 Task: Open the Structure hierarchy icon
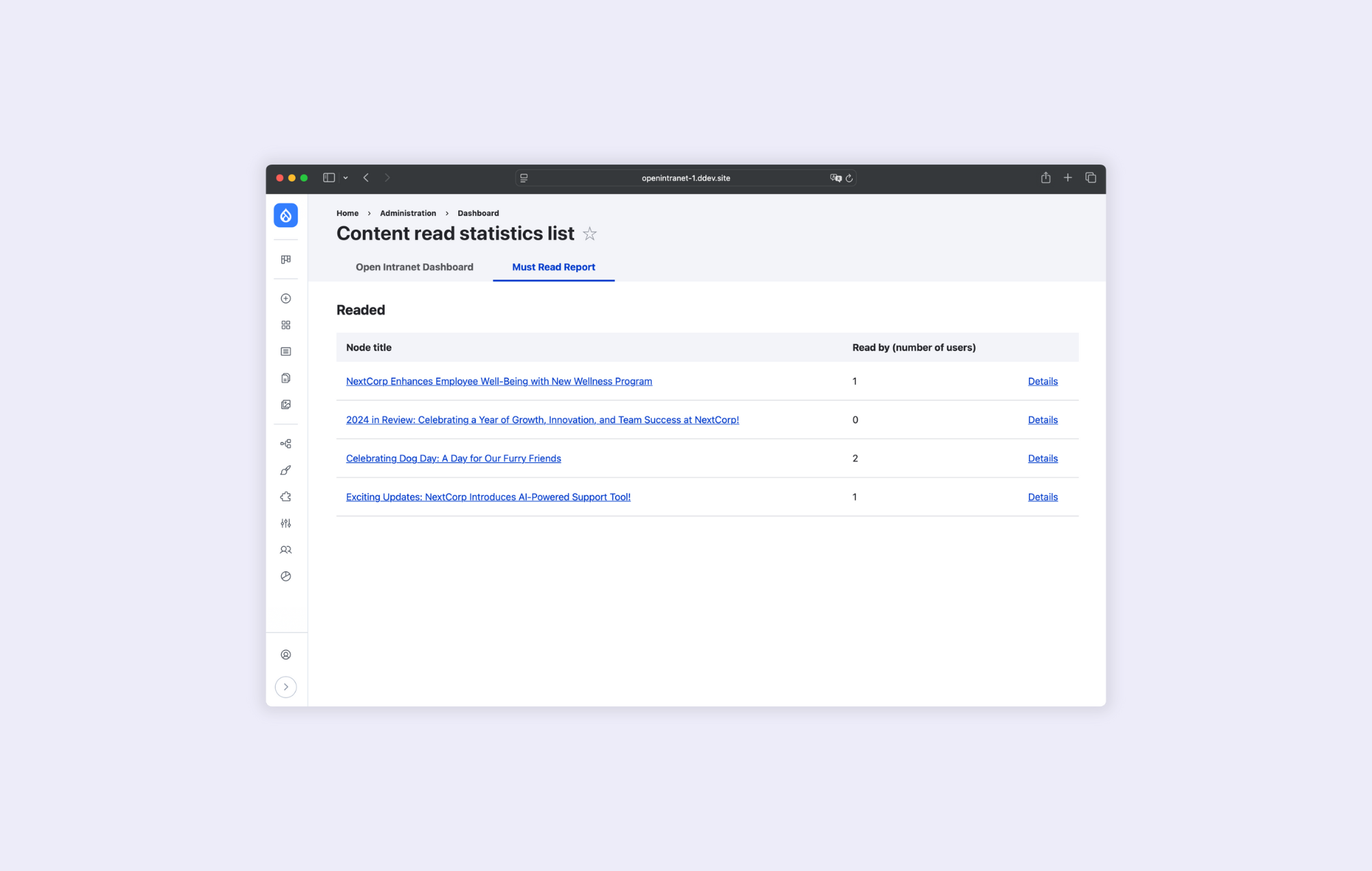pos(285,444)
